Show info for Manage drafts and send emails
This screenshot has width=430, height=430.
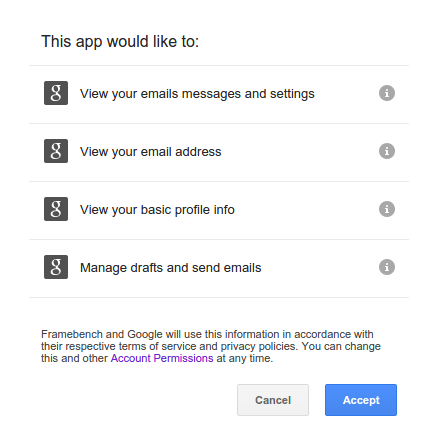coord(387,267)
